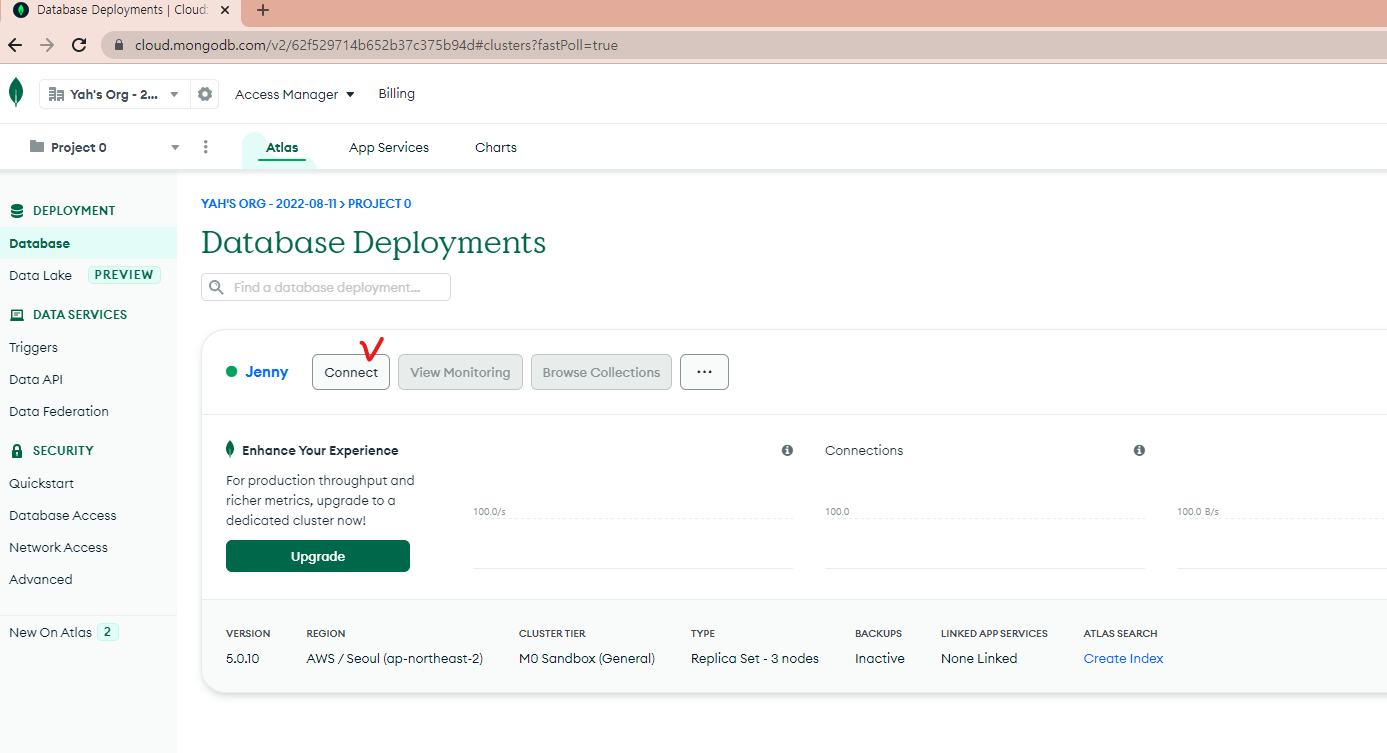
Task: Switch to the App Services tab
Action: (389, 147)
